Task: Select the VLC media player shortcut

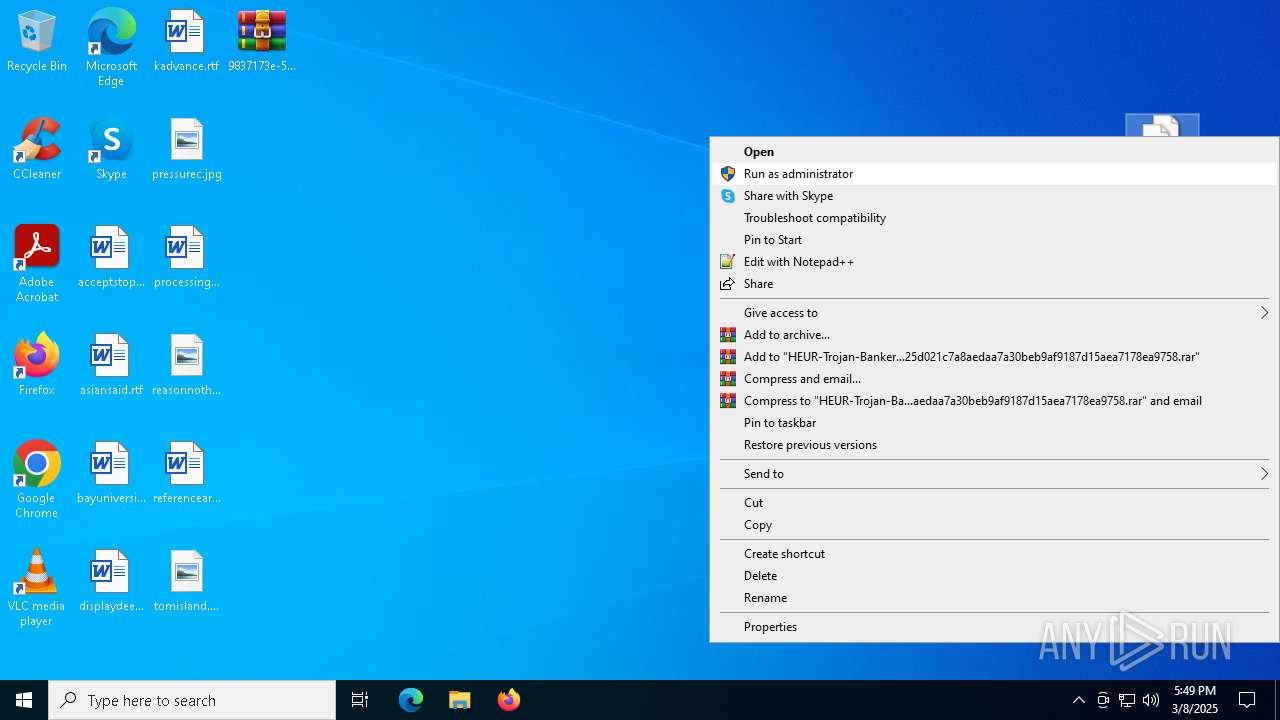Action: coord(37,588)
